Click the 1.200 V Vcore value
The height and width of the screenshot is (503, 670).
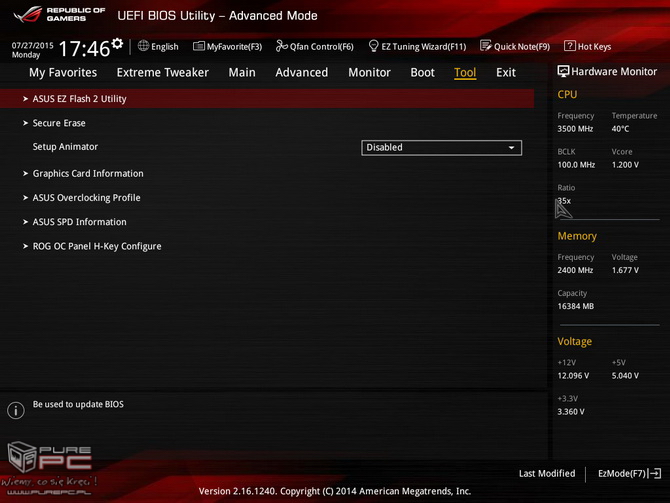(625, 165)
